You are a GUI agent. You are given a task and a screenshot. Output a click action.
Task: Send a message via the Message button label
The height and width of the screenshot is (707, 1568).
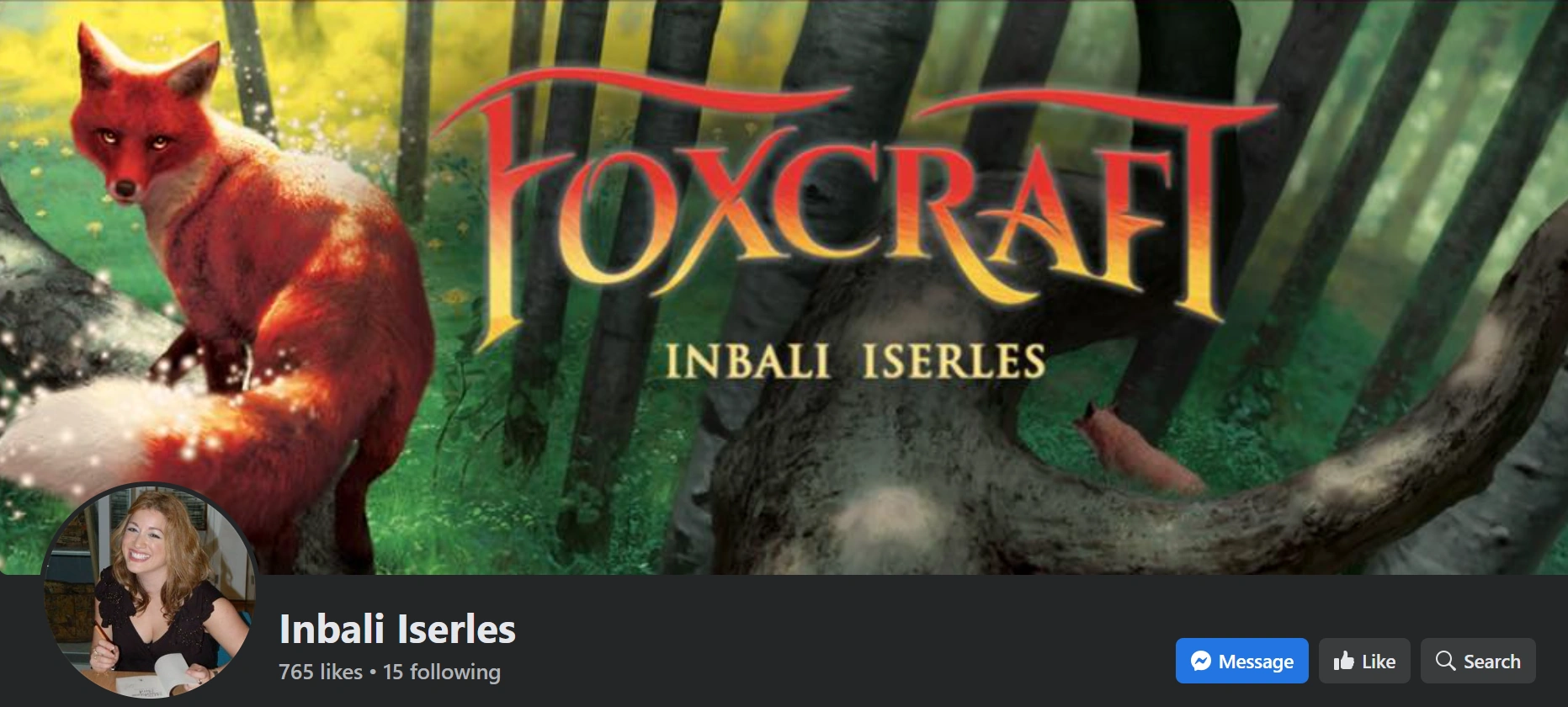coord(1256,662)
